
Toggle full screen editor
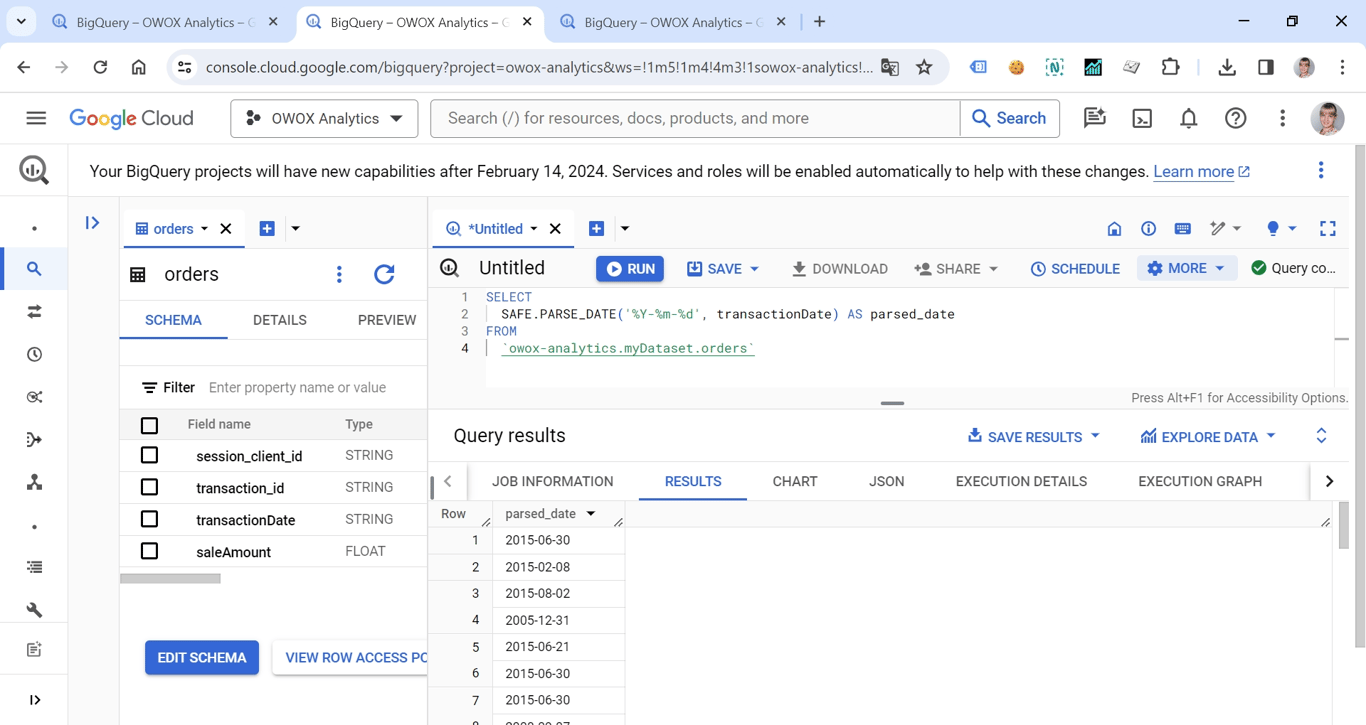click(1327, 229)
